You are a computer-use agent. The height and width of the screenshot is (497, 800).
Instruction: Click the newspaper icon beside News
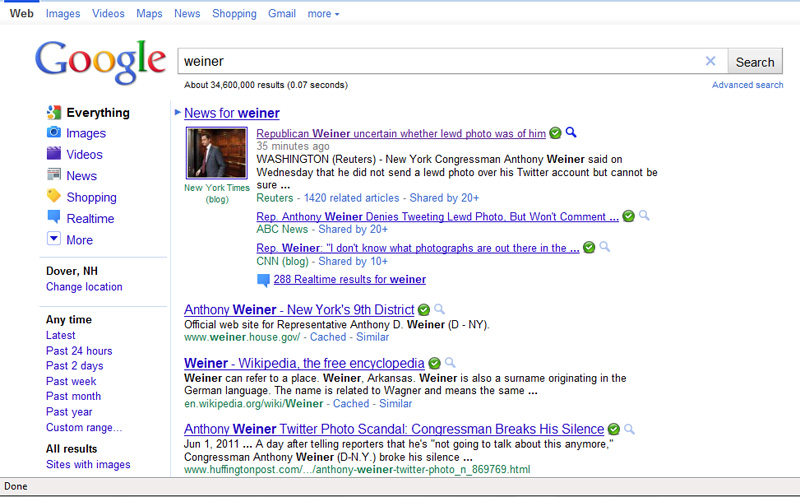54,175
